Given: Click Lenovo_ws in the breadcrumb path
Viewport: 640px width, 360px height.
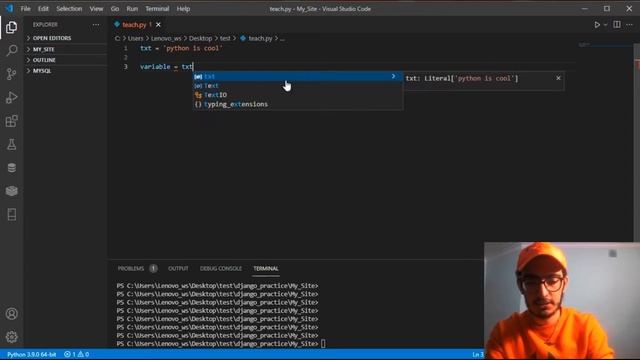Looking at the screenshot, I should pyautogui.click(x=166, y=38).
